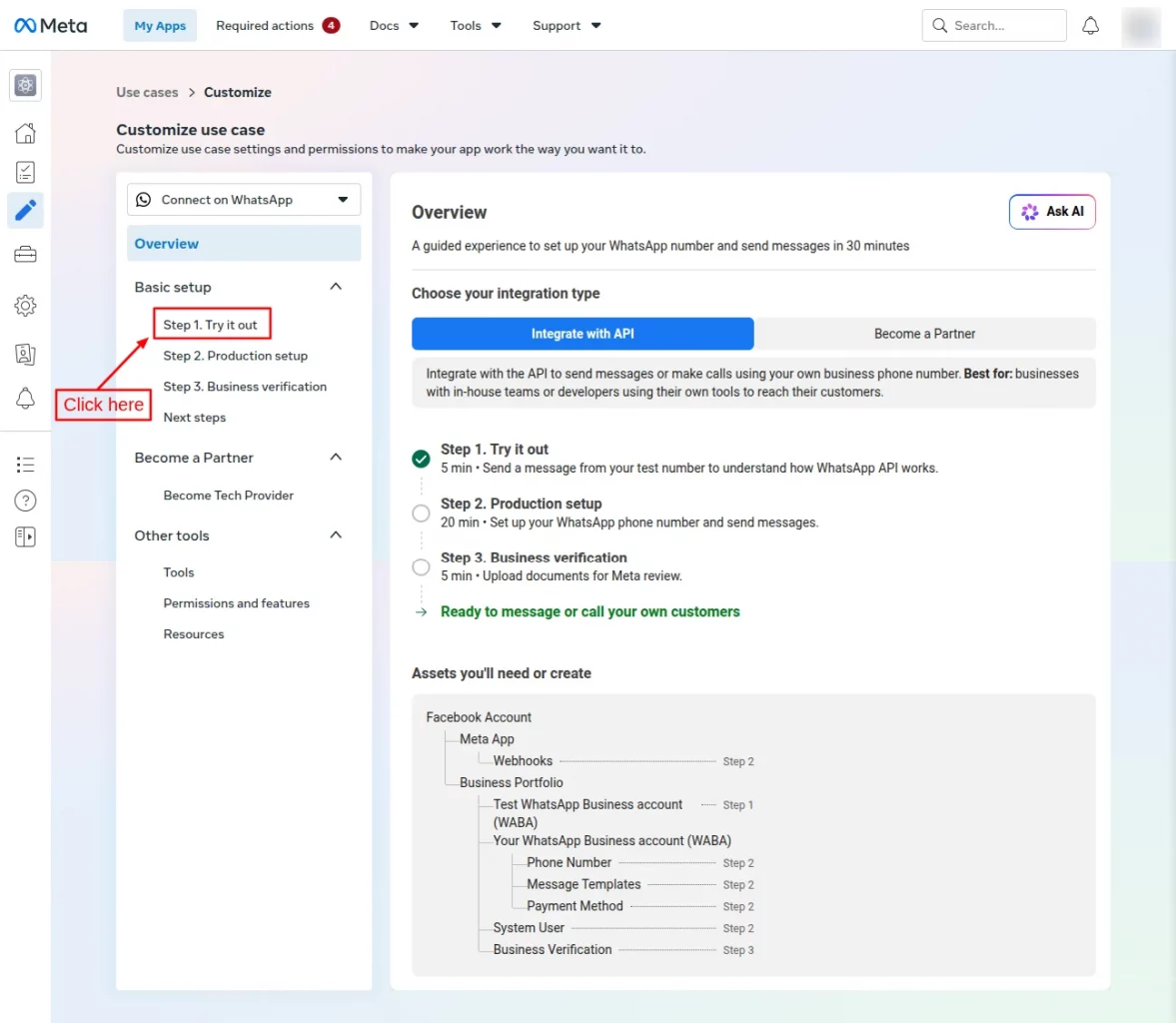
Task: Open the Connect on WhatsApp dropdown
Action: pos(244,200)
